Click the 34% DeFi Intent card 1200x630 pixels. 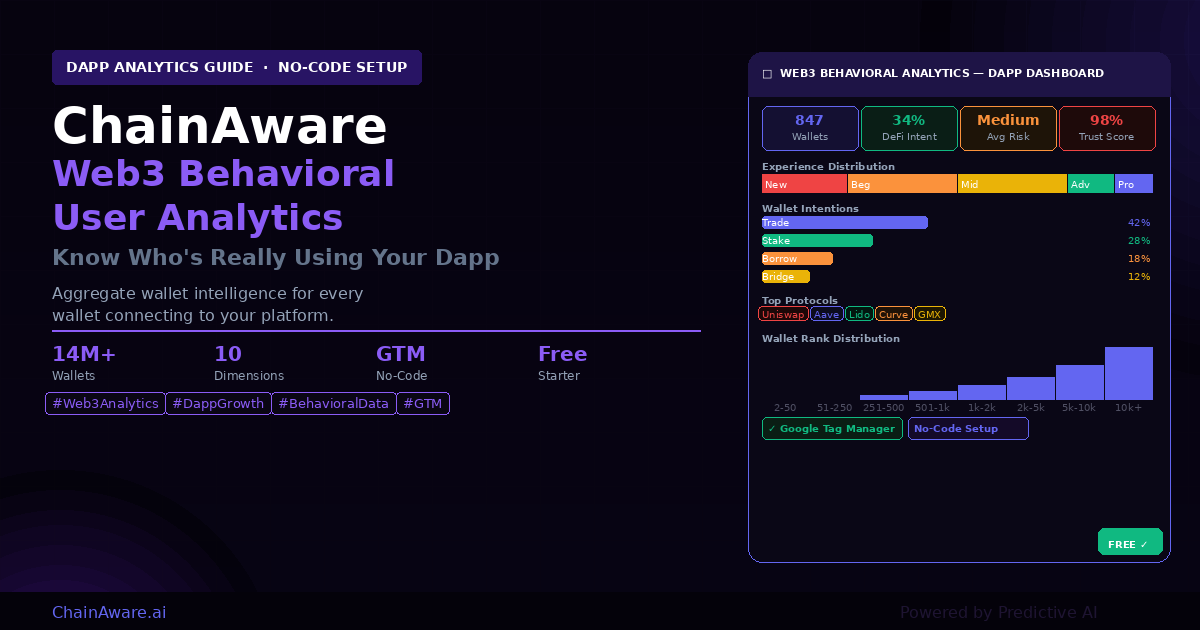tap(908, 128)
